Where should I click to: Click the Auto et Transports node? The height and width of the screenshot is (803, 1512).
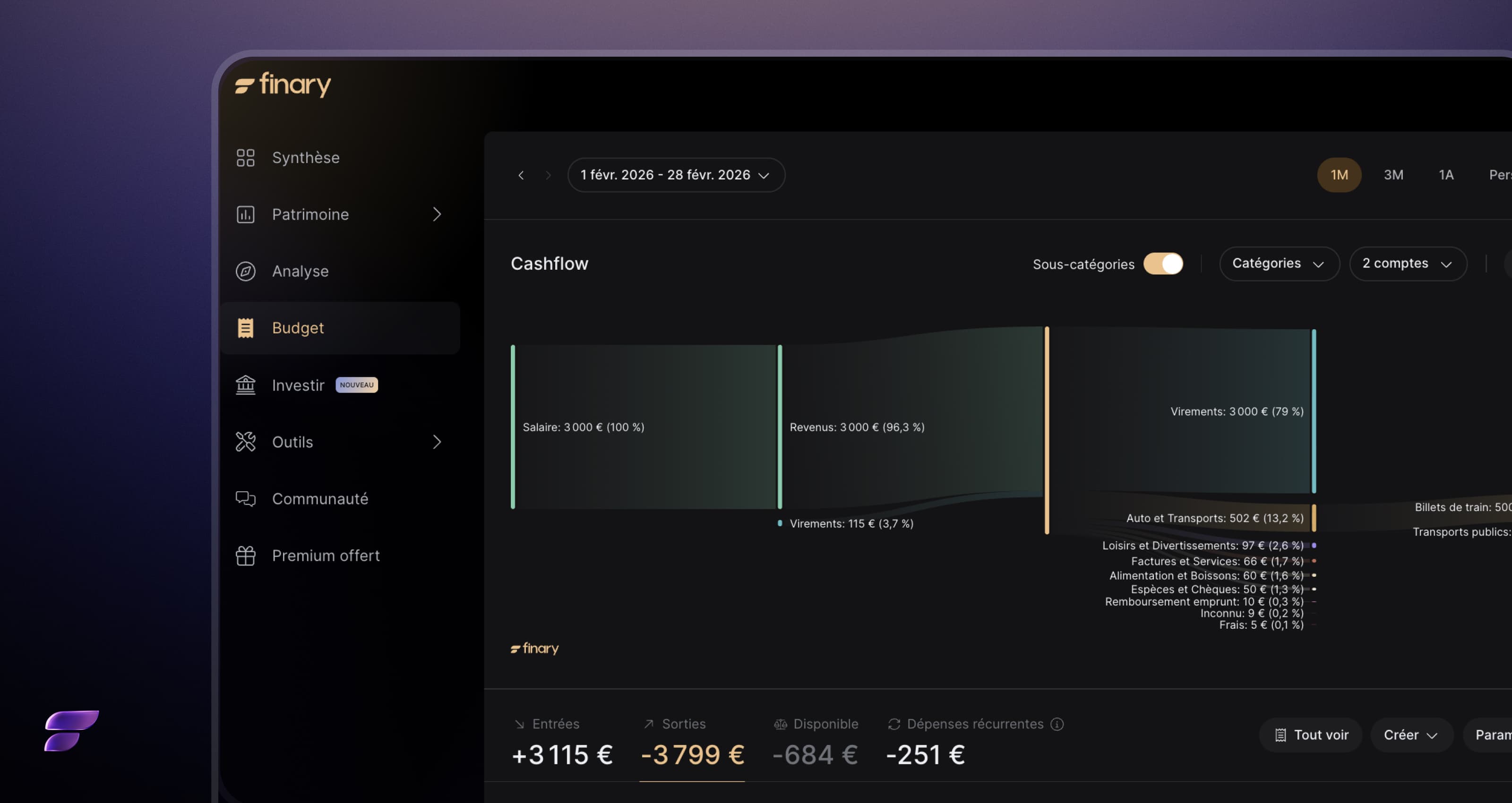click(x=1314, y=518)
